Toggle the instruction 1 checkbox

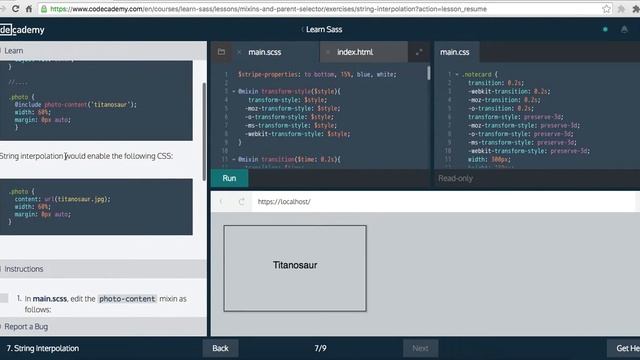4,298
